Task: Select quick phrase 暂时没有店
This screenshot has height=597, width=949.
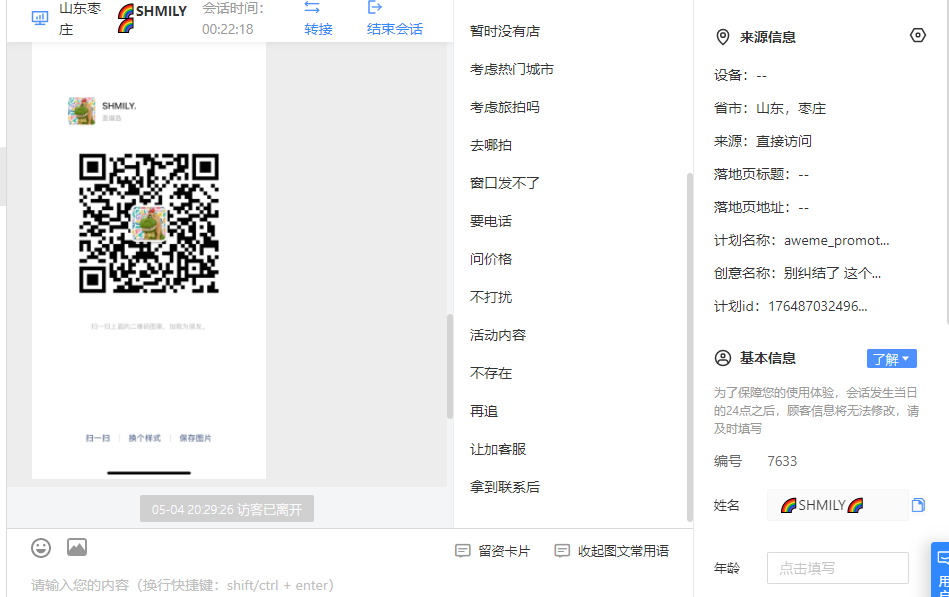Action: pos(505,31)
